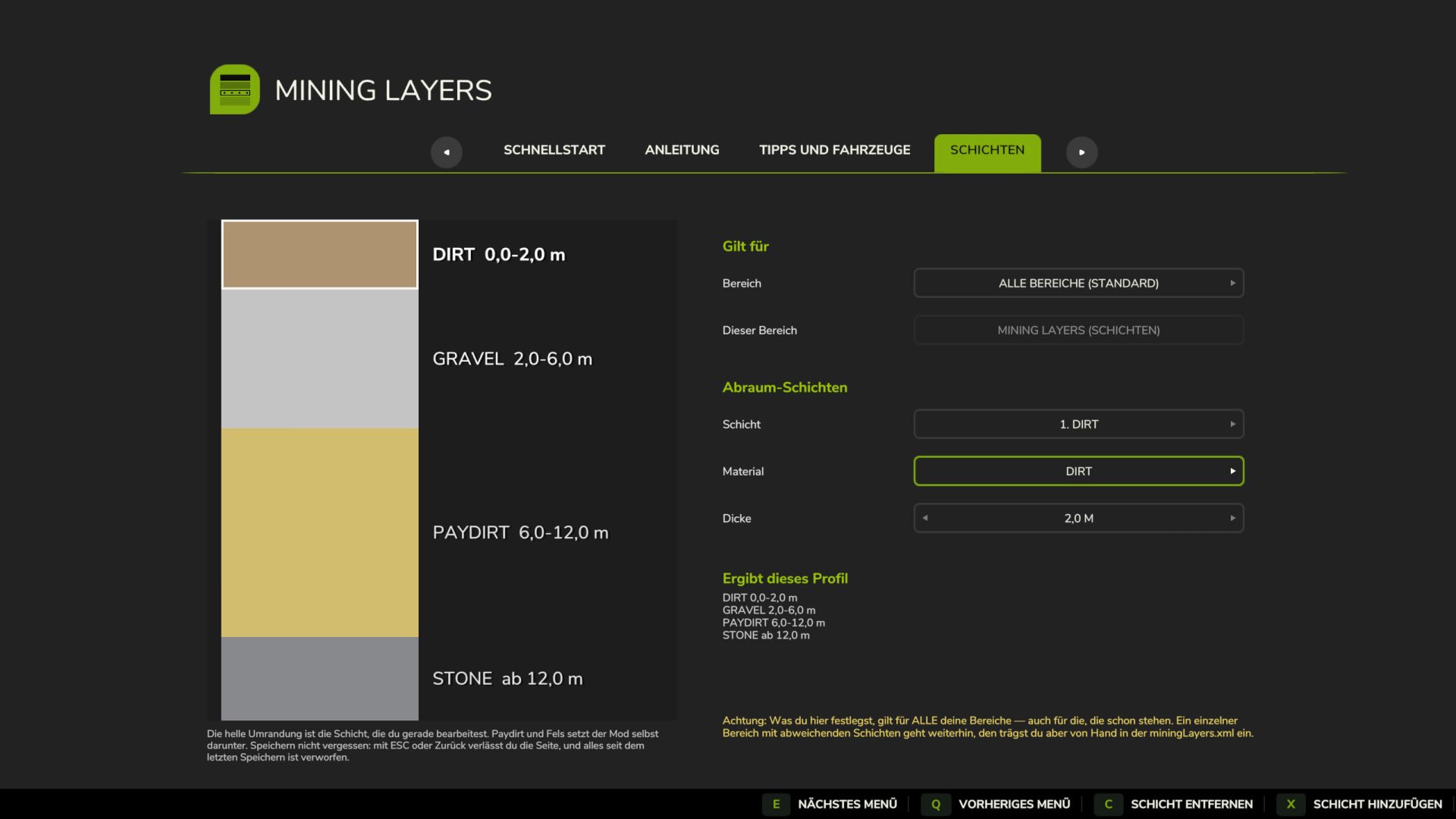
Task: Cycle Schicht forward with right arrow
Action: [x=1232, y=424]
